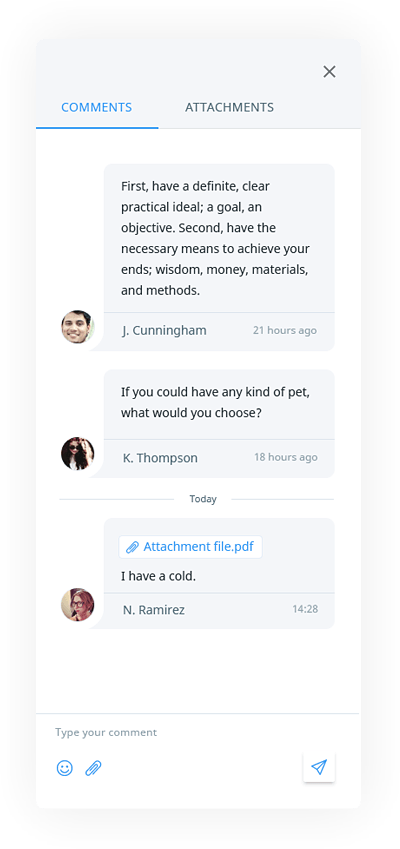Select the Comments tab
The width and height of the screenshot is (400, 849).
tap(96, 107)
